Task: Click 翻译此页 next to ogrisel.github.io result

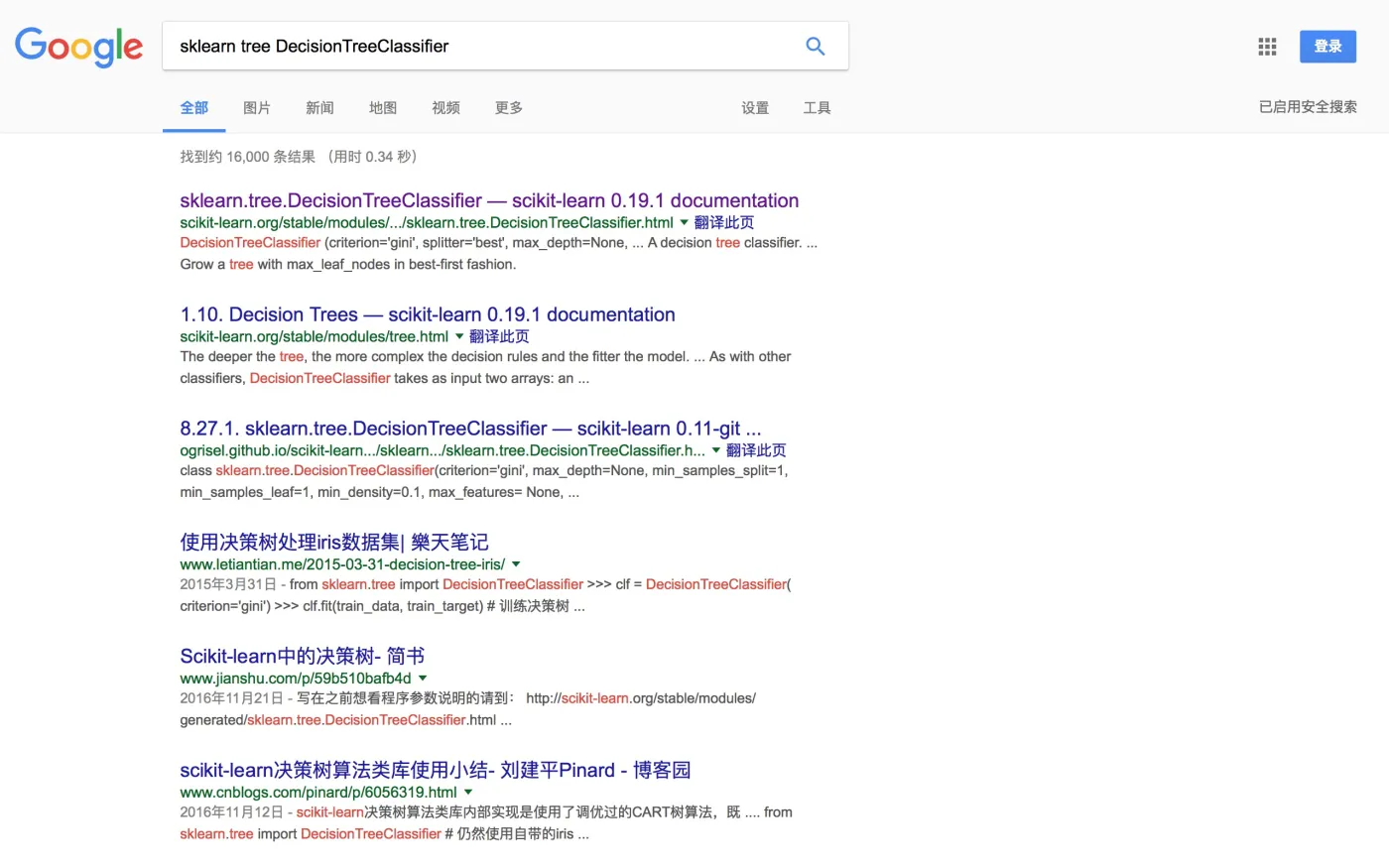Action: (756, 450)
